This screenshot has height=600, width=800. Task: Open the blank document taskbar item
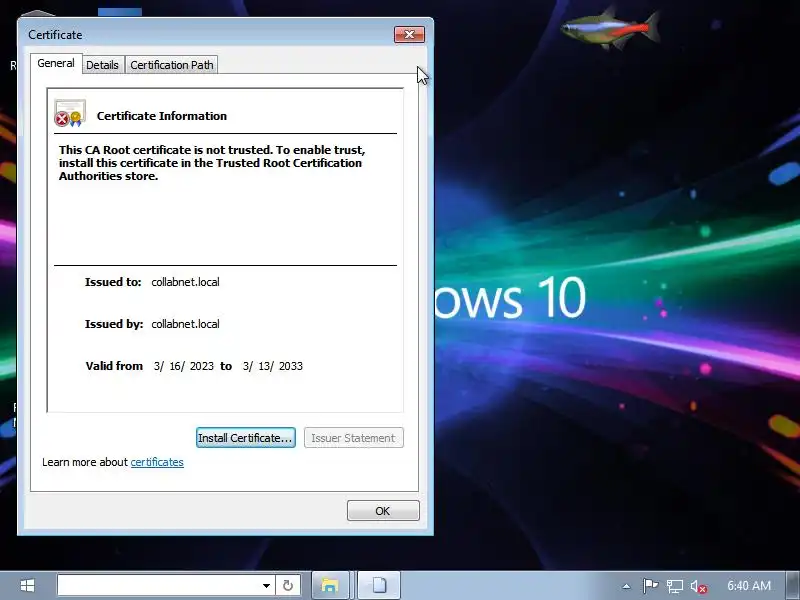379,585
